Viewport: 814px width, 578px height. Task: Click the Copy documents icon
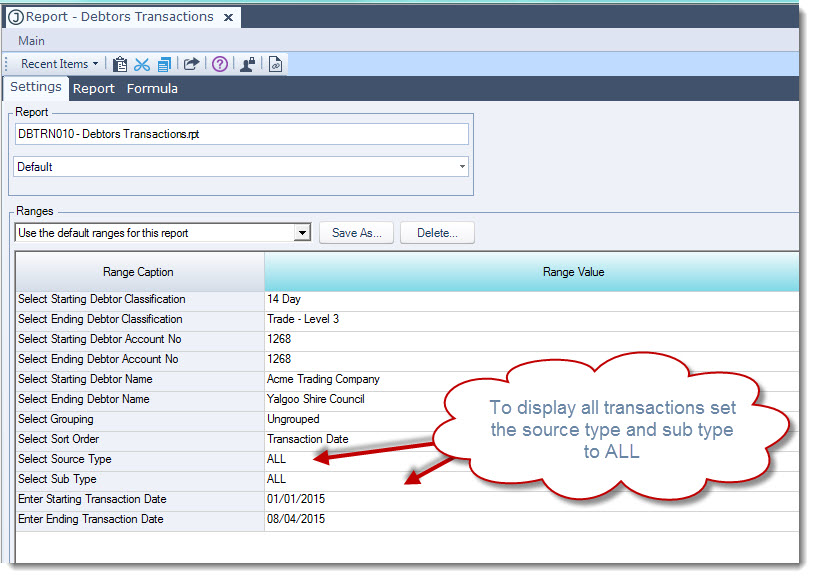click(x=164, y=64)
